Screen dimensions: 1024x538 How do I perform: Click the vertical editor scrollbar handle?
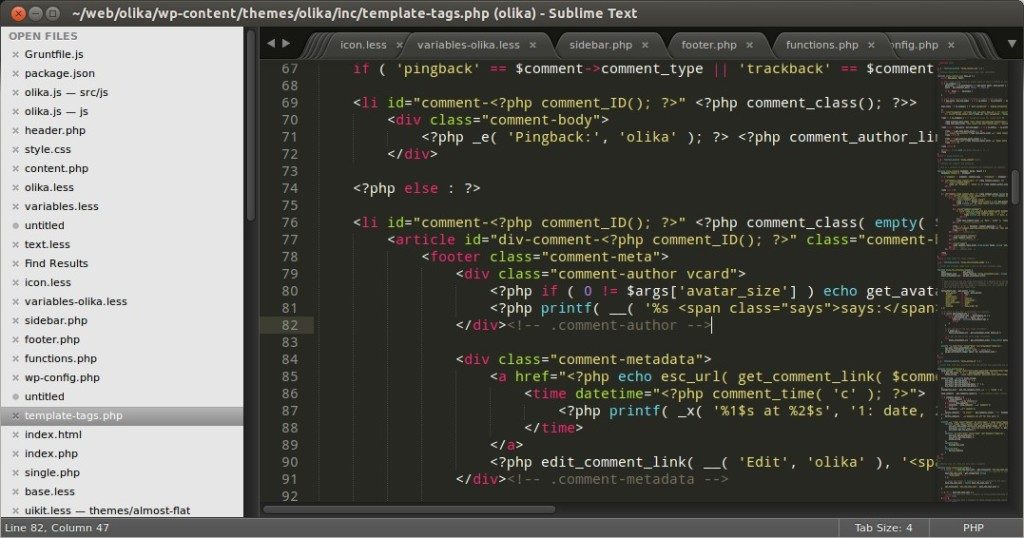coord(1015,187)
